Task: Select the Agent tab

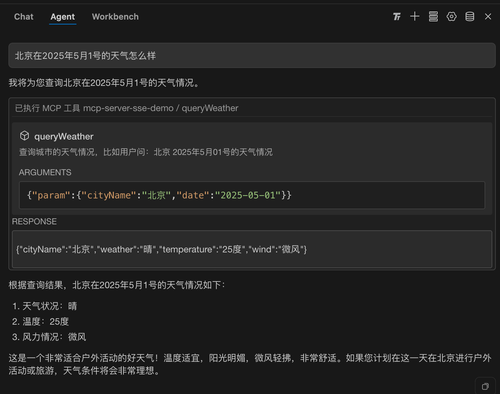Action: point(63,17)
